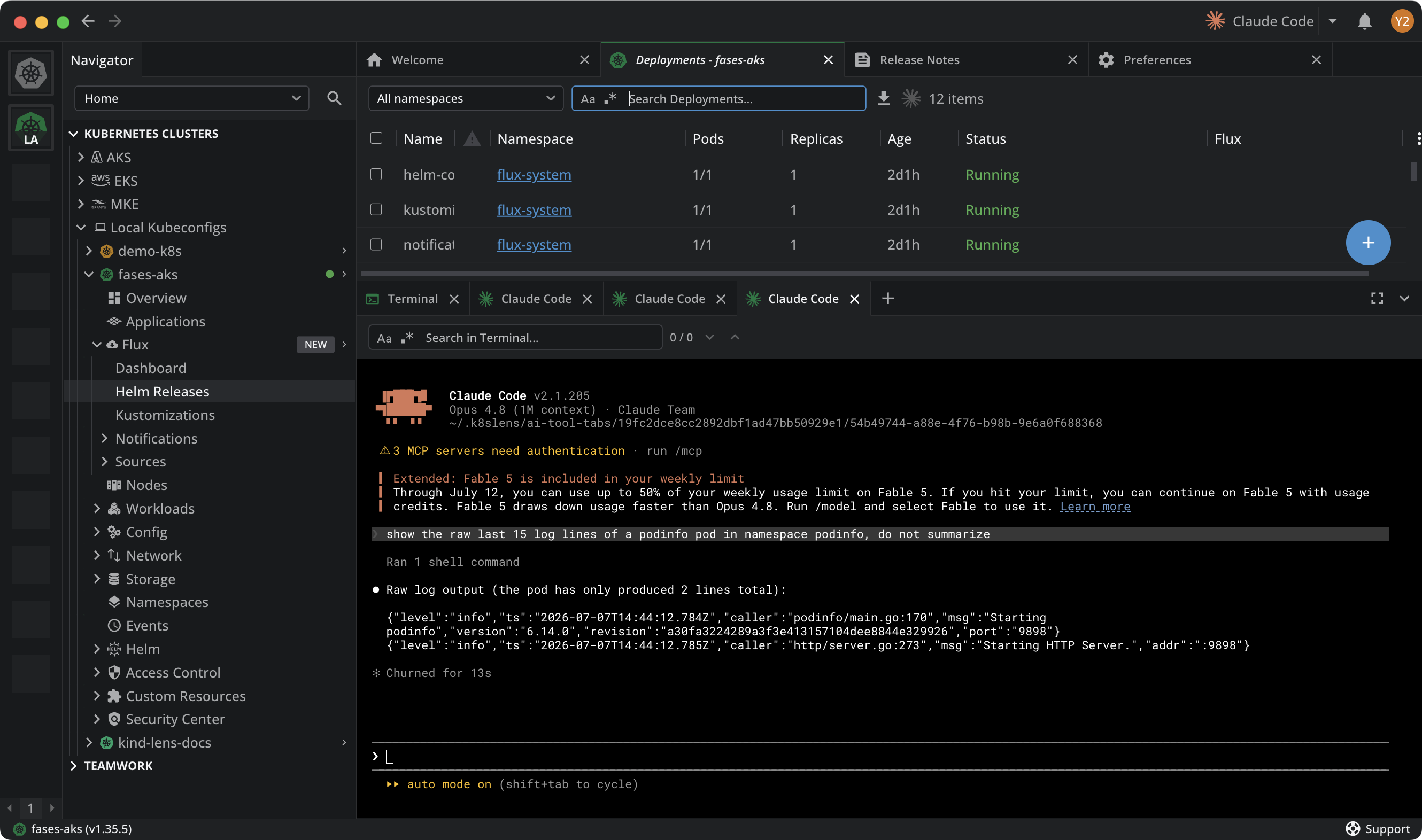Viewport: 1422px width, 840px height.
Task: Expand the AKS cluster group
Action: [x=81, y=157]
